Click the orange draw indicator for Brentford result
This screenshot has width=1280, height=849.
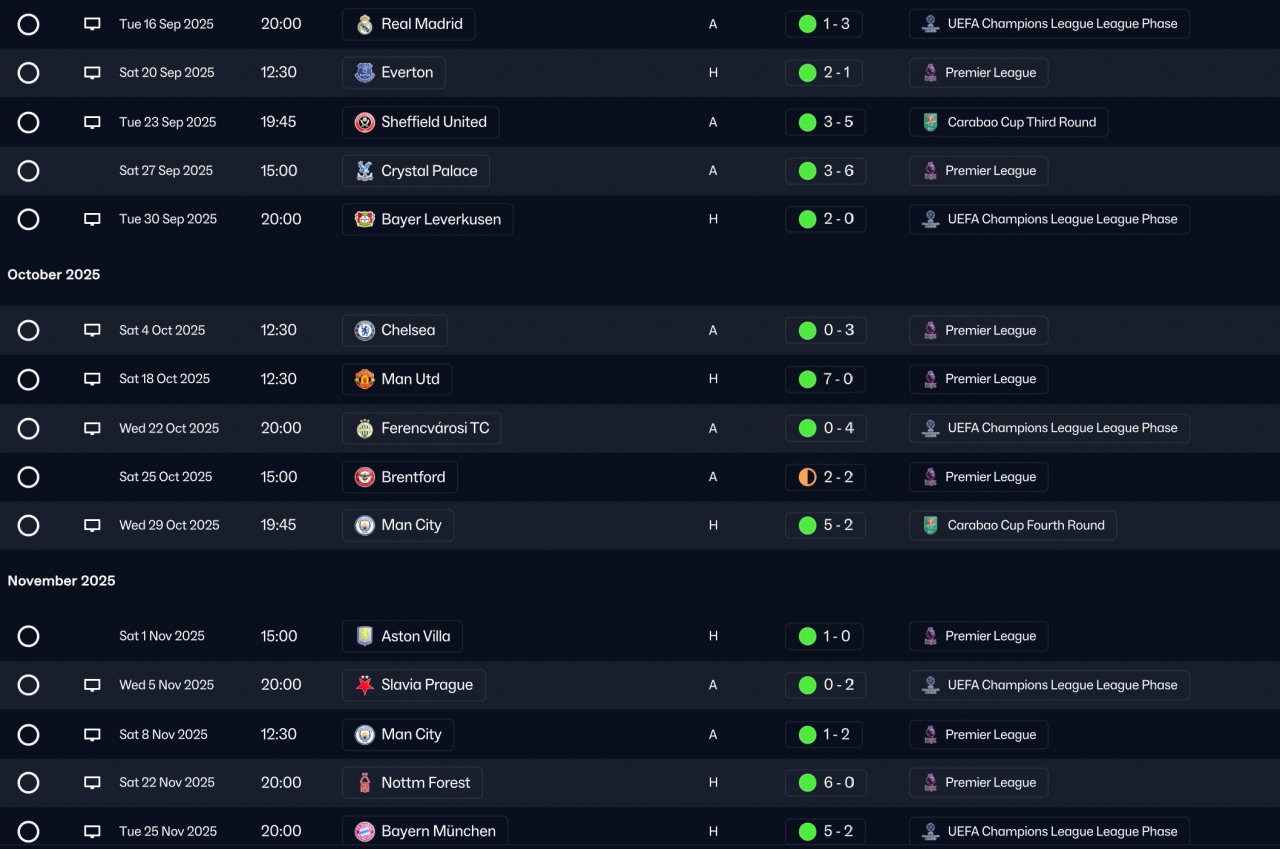(807, 477)
